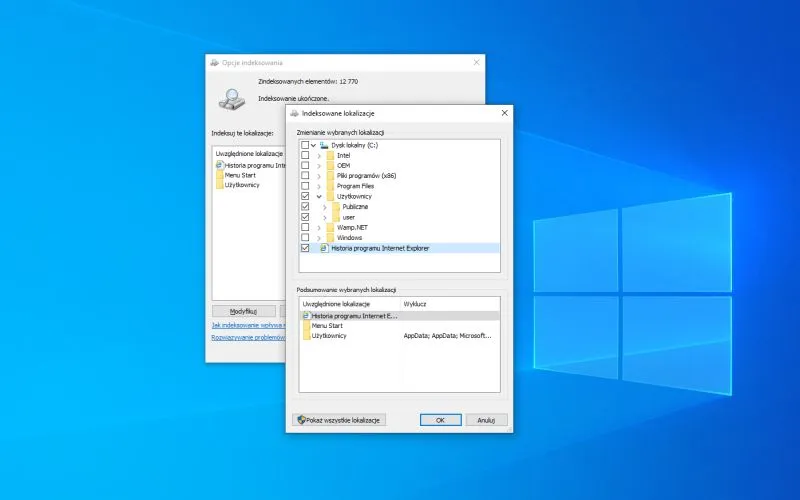Close the Opcje indeksowania window
Screen dimensions: 800x500
pyautogui.click(x=477, y=62)
